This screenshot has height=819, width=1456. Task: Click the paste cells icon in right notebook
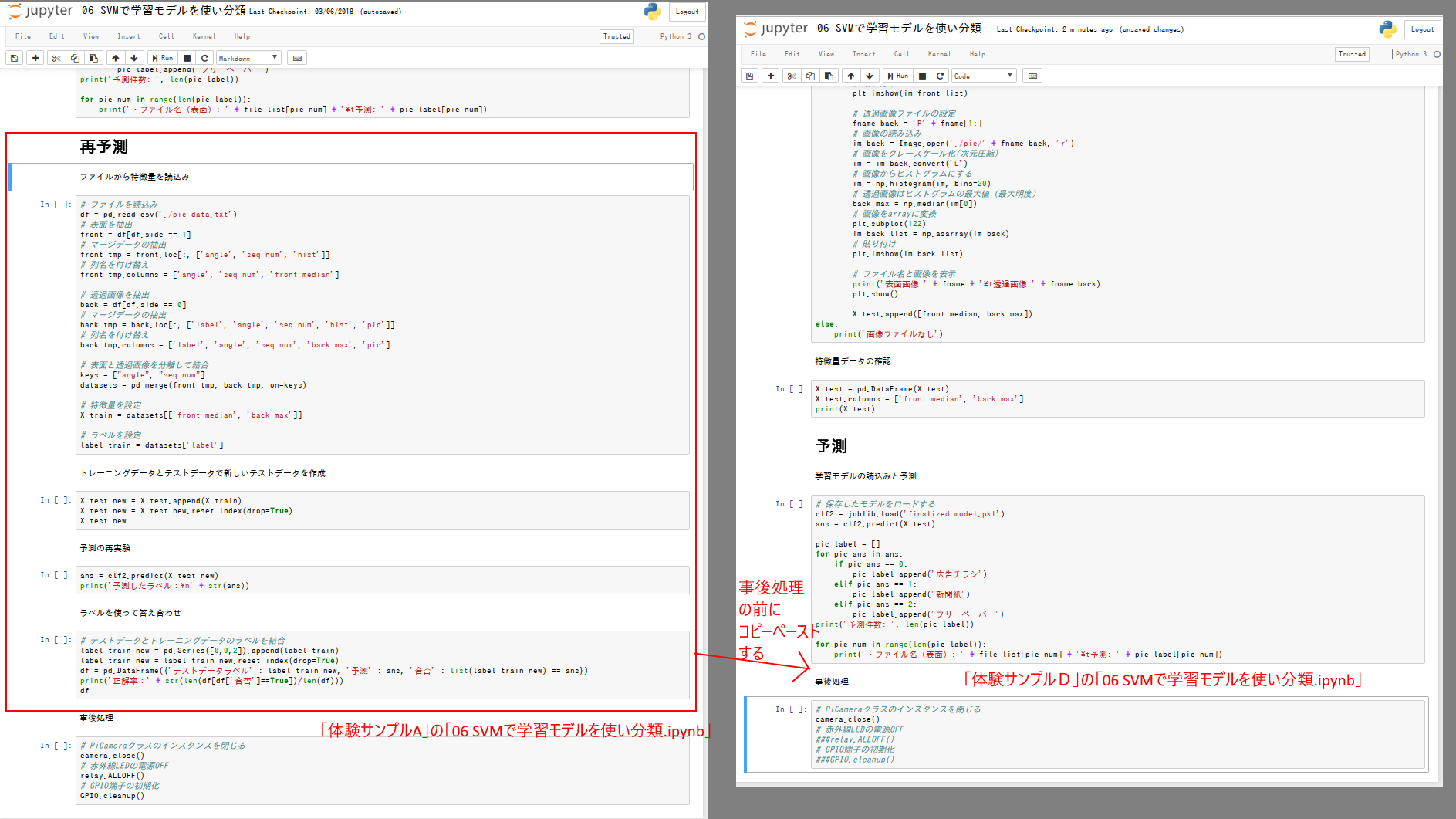tap(829, 76)
